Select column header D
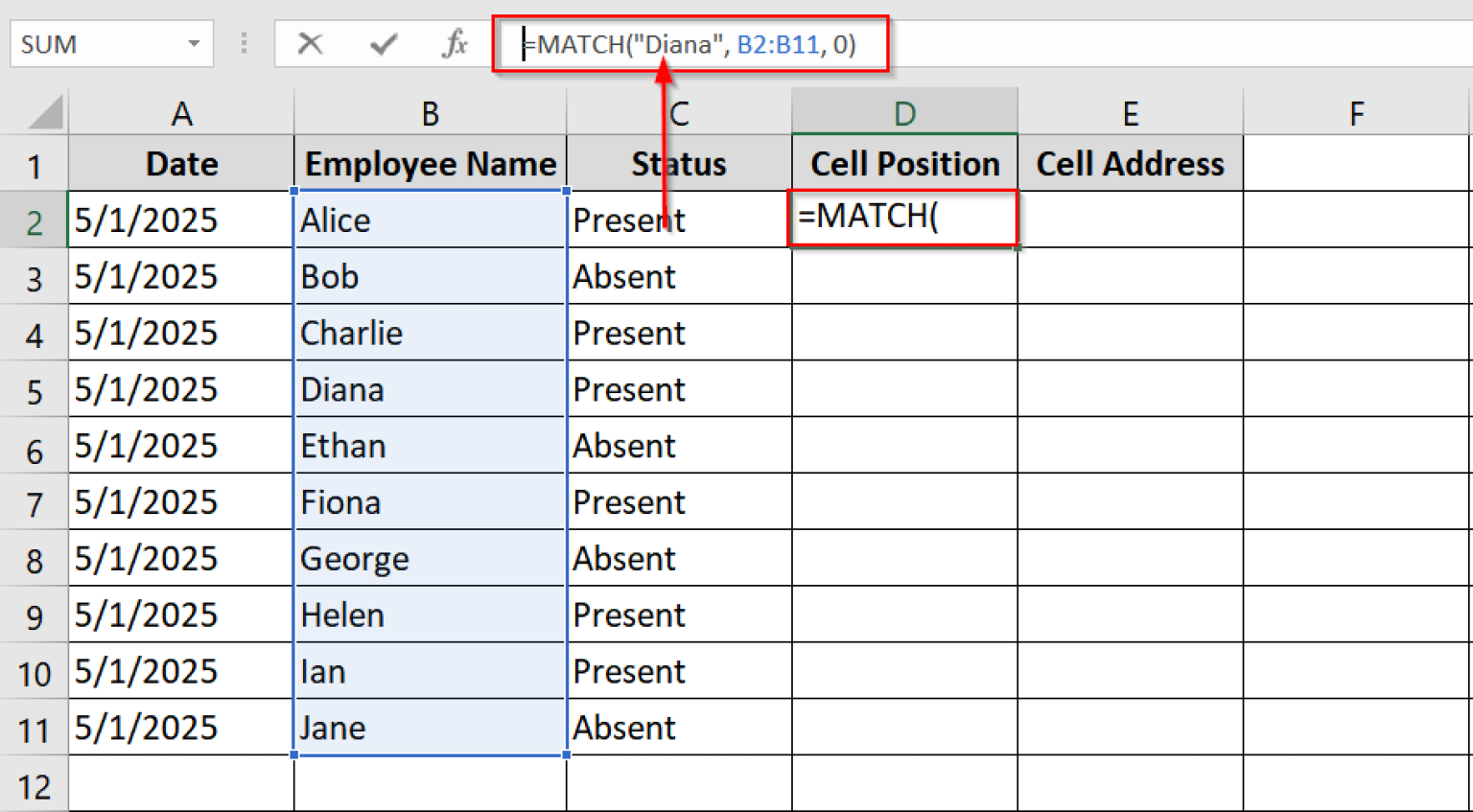Viewport: 1473px width, 812px height. pos(903,112)
